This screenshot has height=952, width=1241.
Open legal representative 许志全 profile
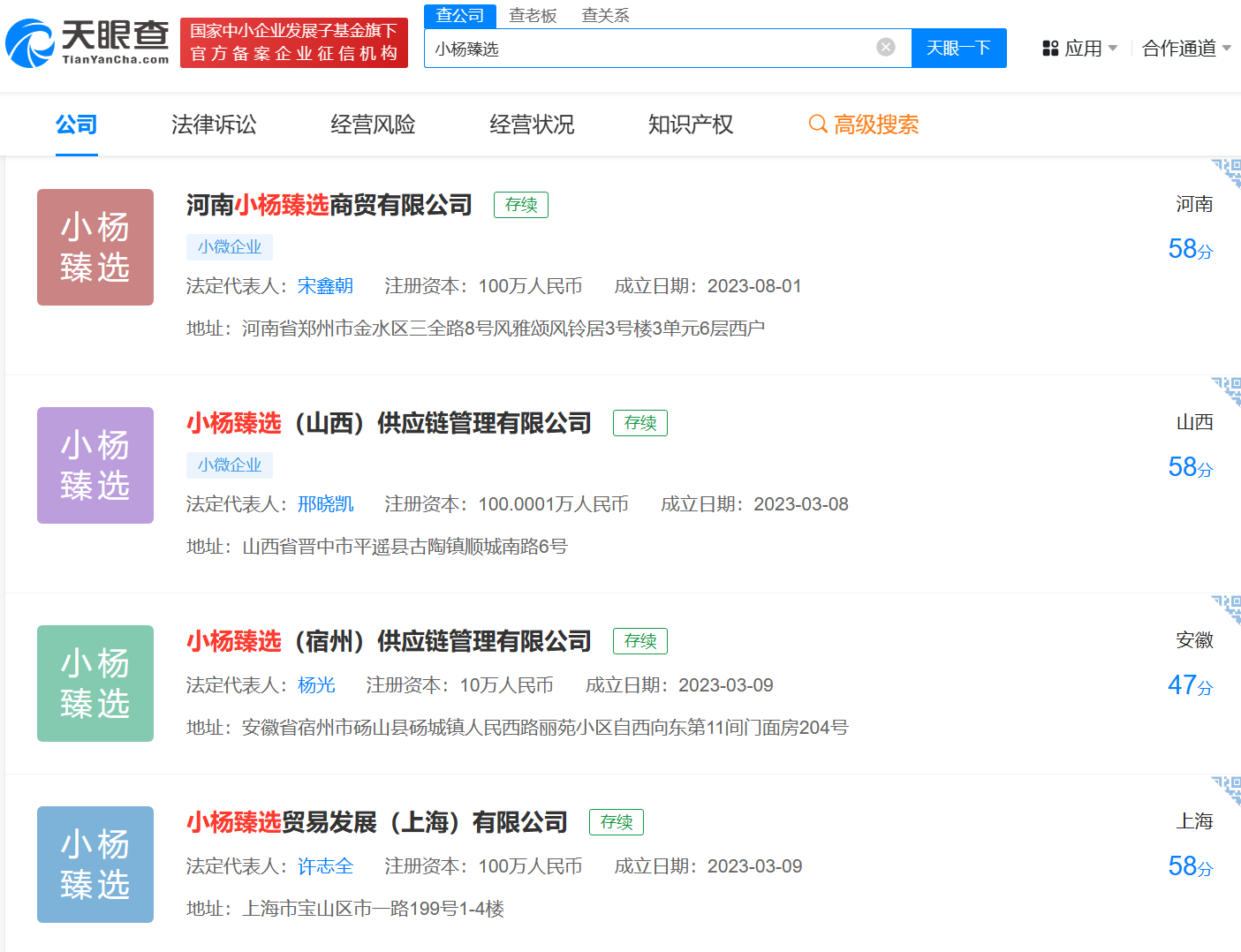click(325, 866)
